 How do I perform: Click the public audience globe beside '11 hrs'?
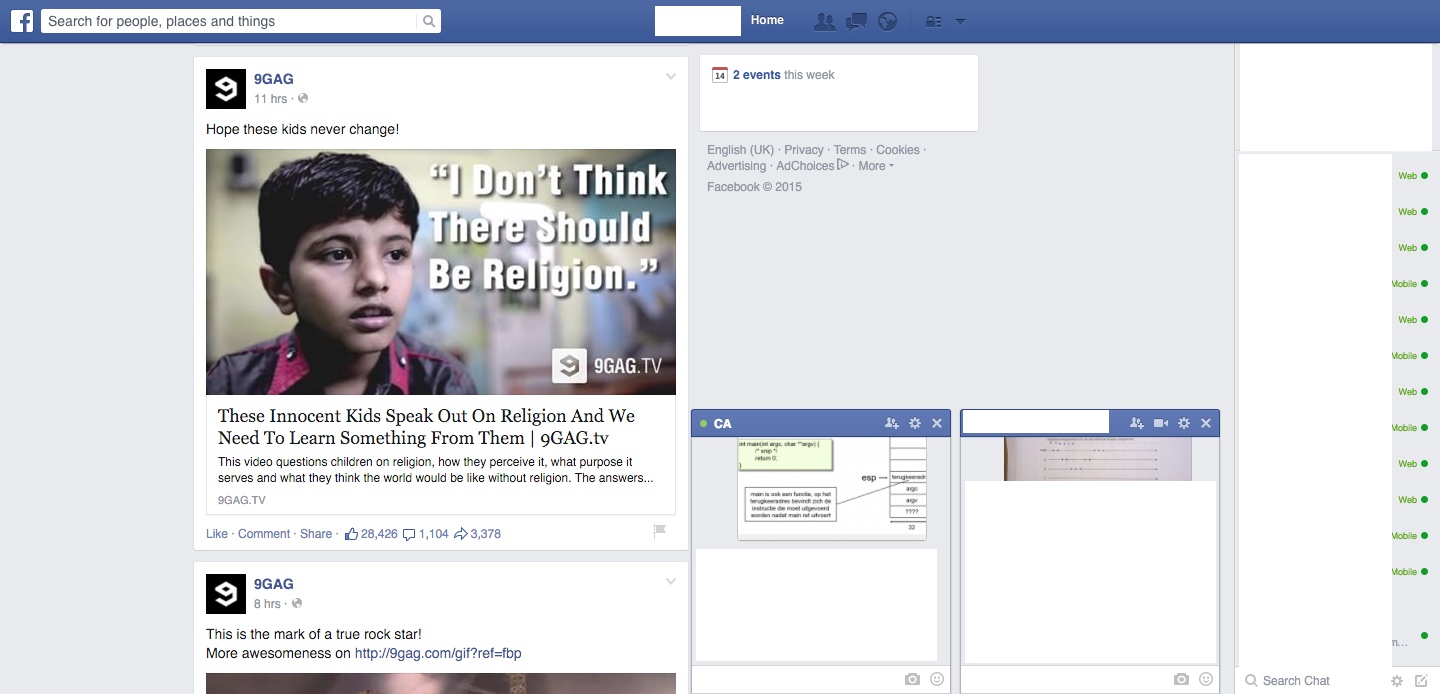pos(303,99)
